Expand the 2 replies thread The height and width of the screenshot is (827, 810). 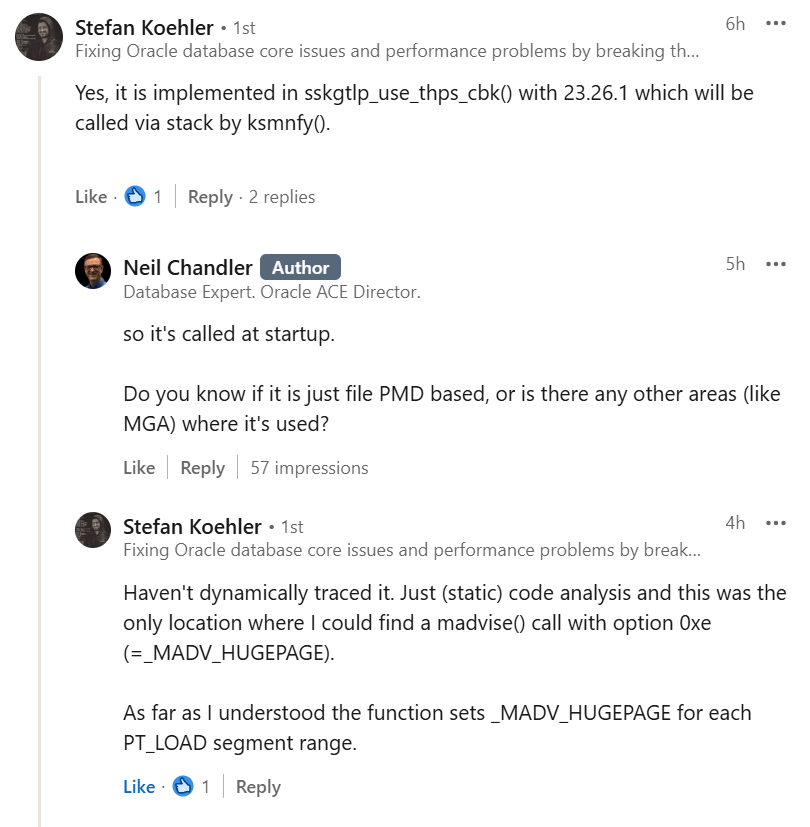(282, 197)
